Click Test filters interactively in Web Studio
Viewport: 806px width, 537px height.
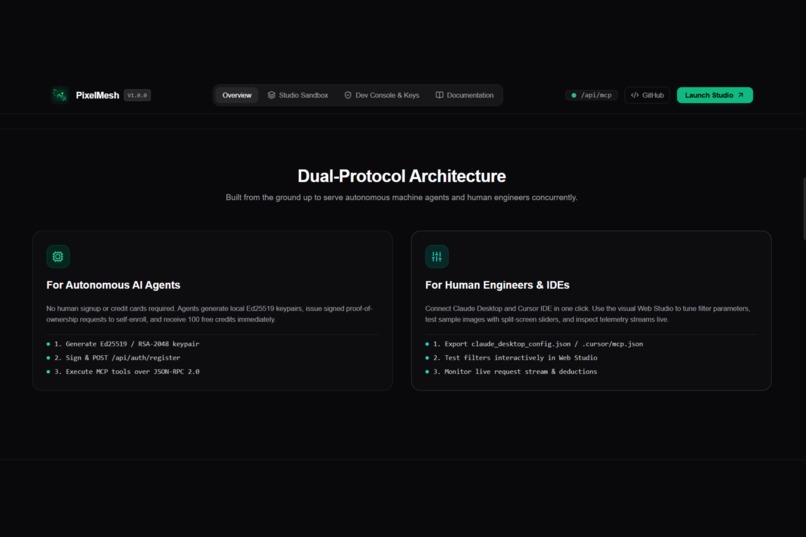click(x=511, y=358)
